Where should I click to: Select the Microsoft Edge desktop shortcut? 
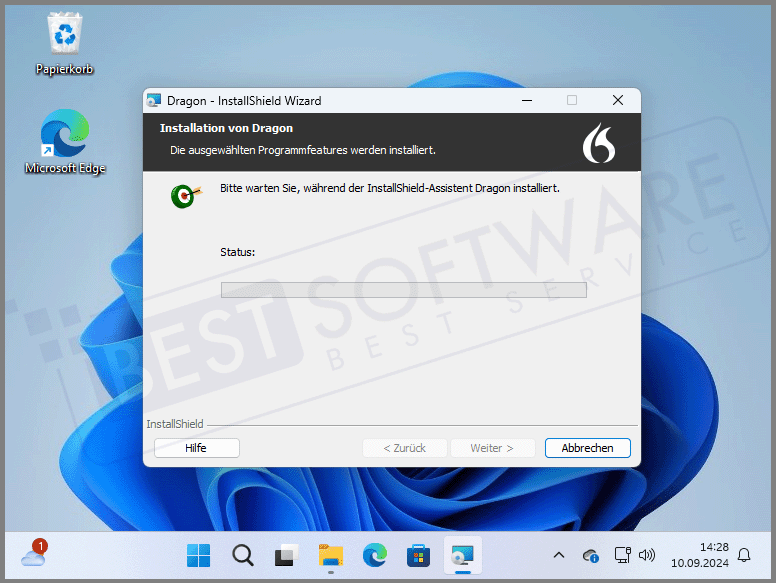(64, 135)
